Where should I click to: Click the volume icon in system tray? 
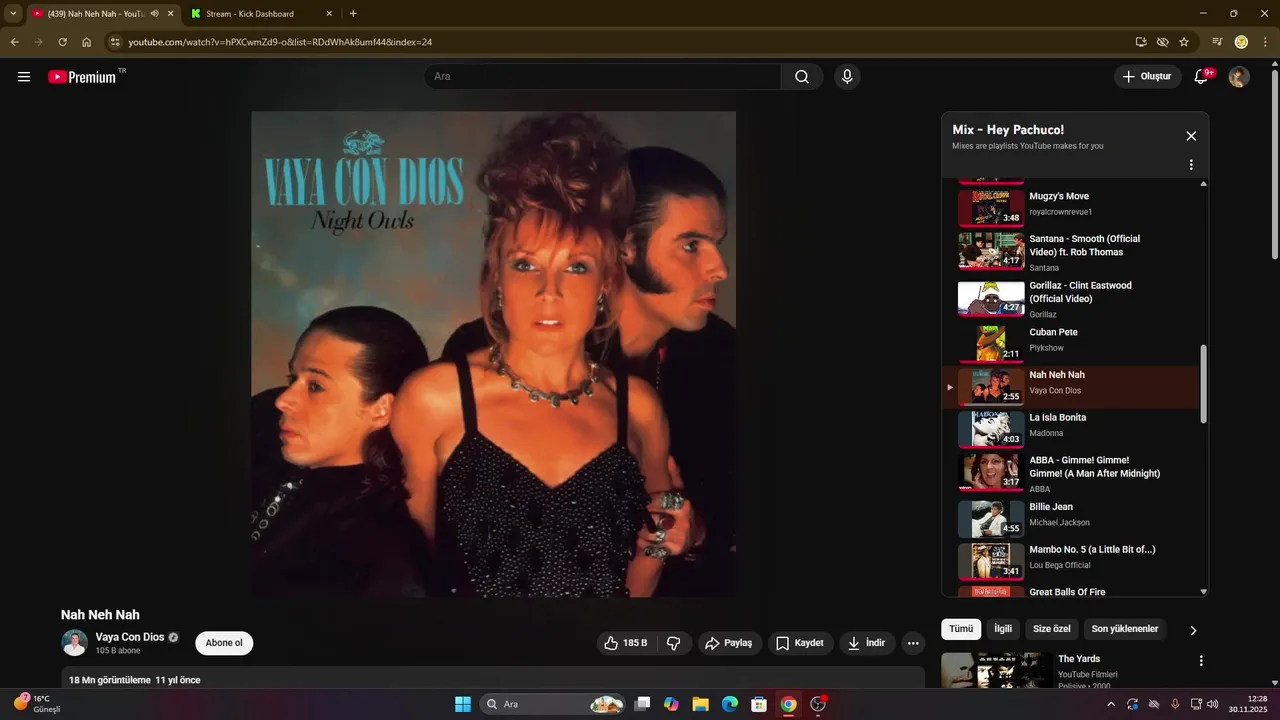[1213, 704]
